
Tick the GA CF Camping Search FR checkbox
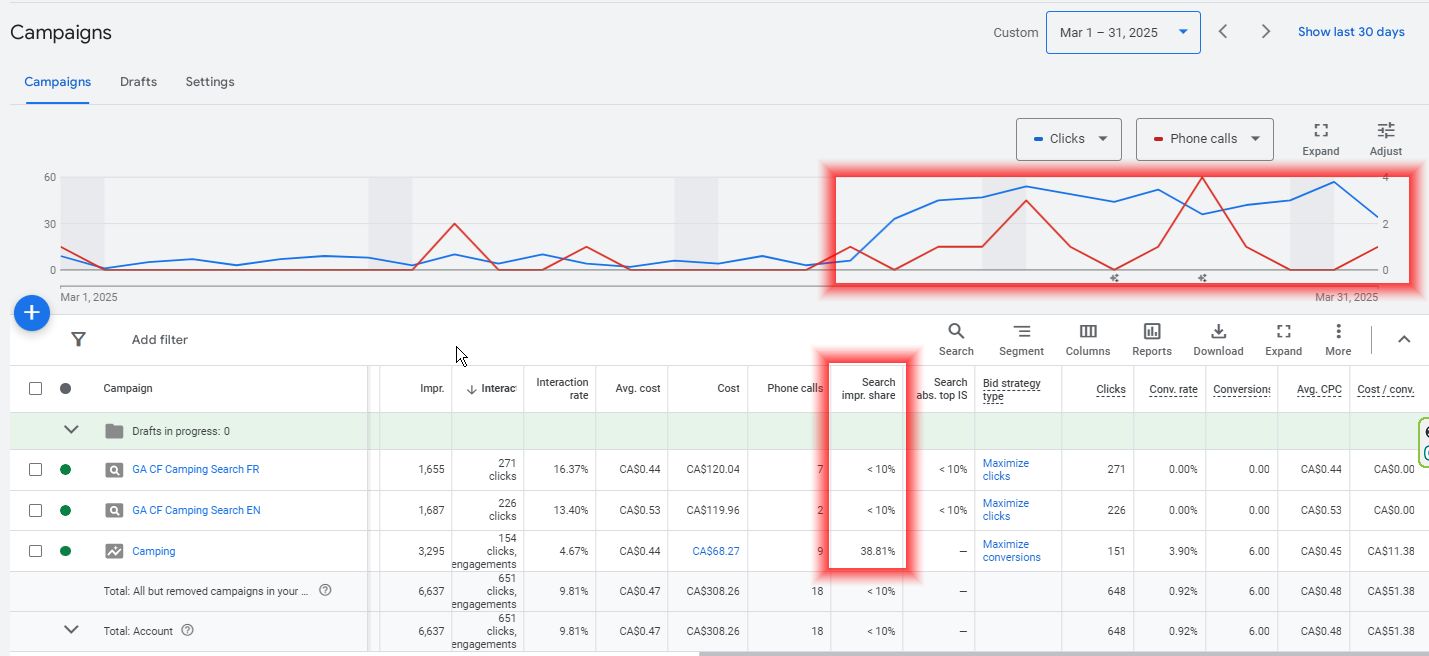coord(35,469)
